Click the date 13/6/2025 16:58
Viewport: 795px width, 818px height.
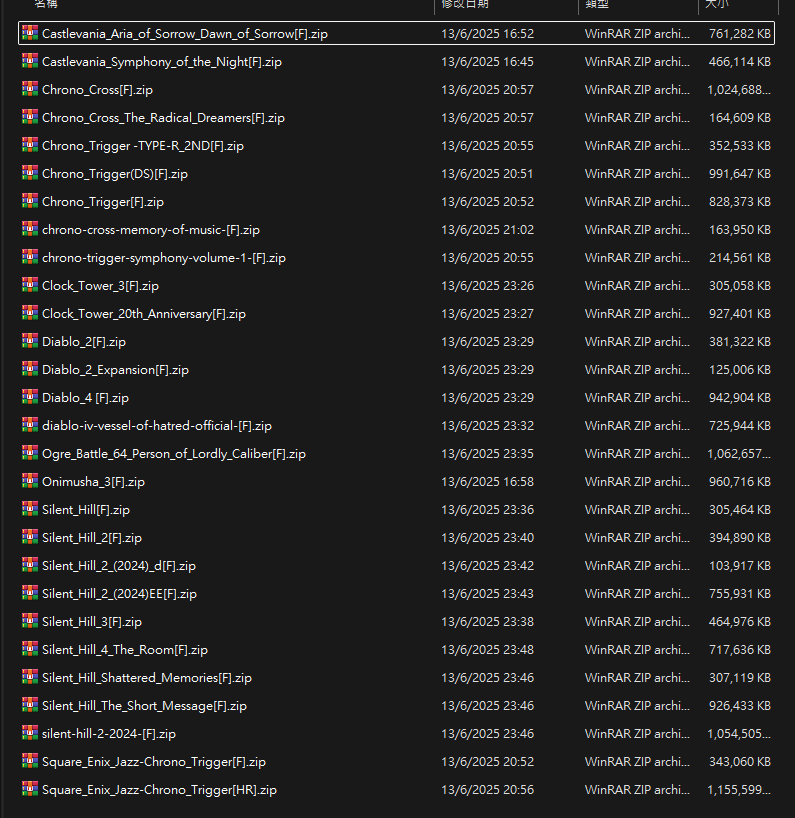click(x=487, y=482)
